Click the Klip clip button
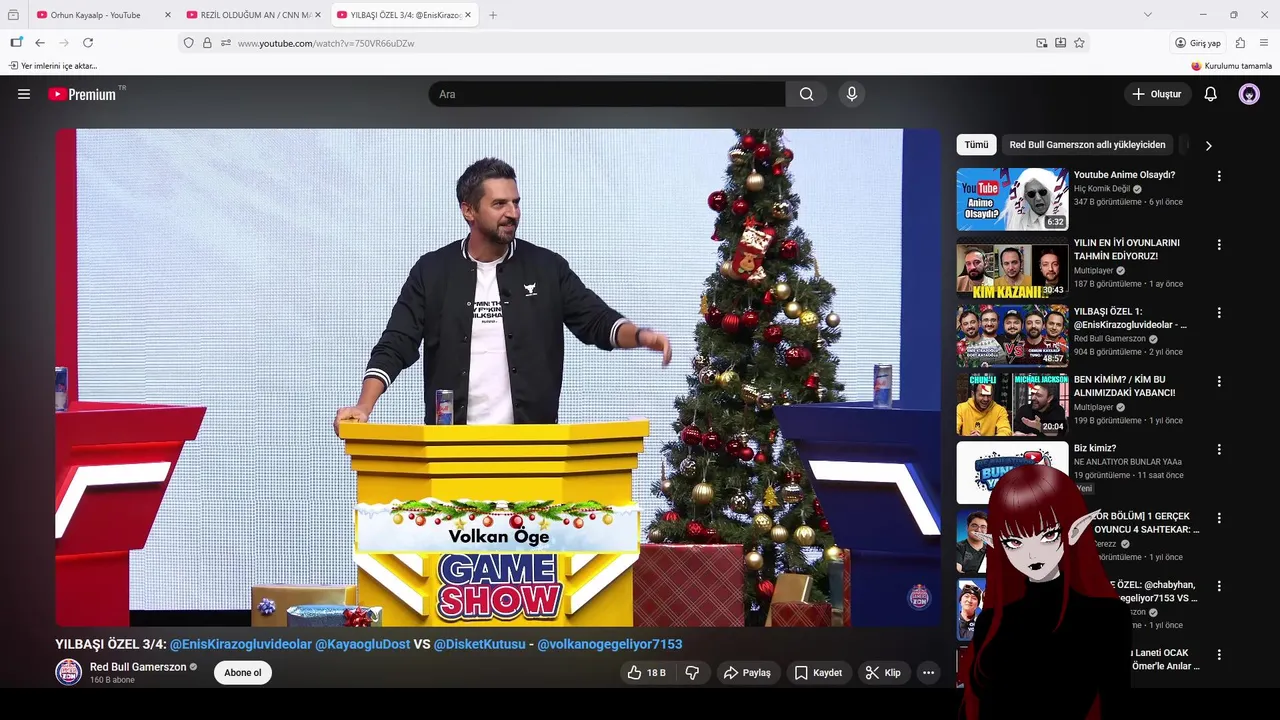The image size is (1280, 720). pyautogui.click(x=883, y=673)
